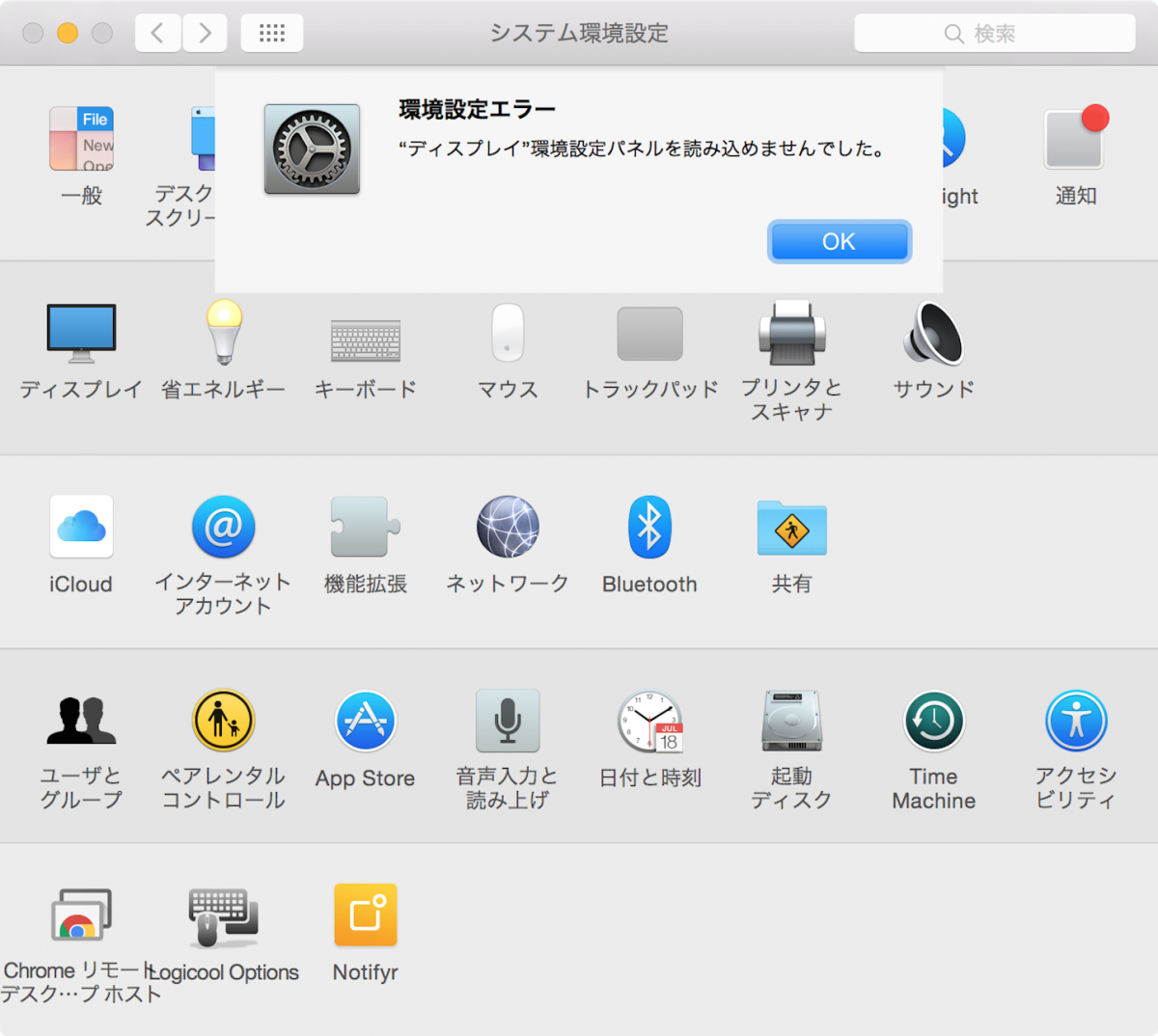Dismiss the error dialog with OK
Image resolution: width=1158 pixels, height=1036 pixels.
(x=839, y=241)
